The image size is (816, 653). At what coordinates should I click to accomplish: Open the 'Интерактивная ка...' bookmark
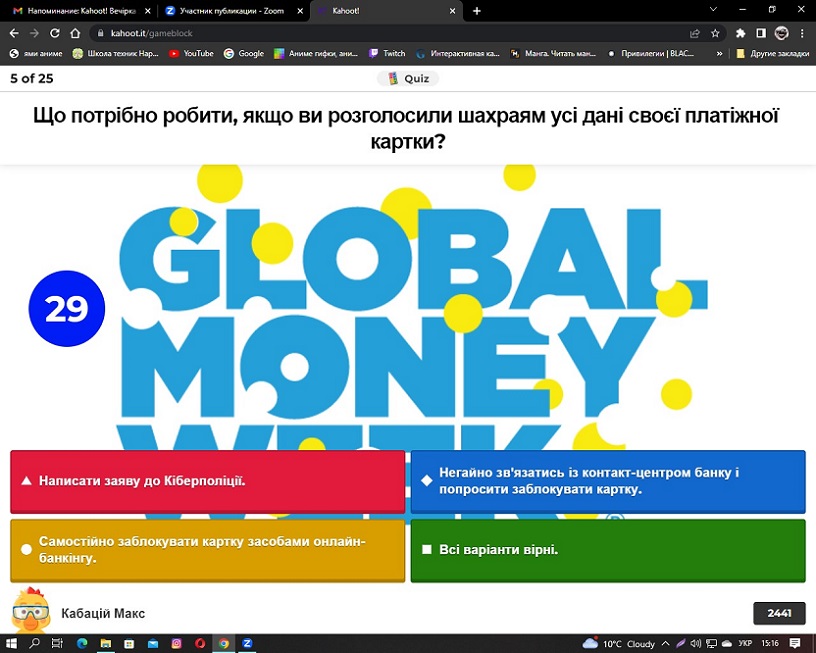coord(458,54)
